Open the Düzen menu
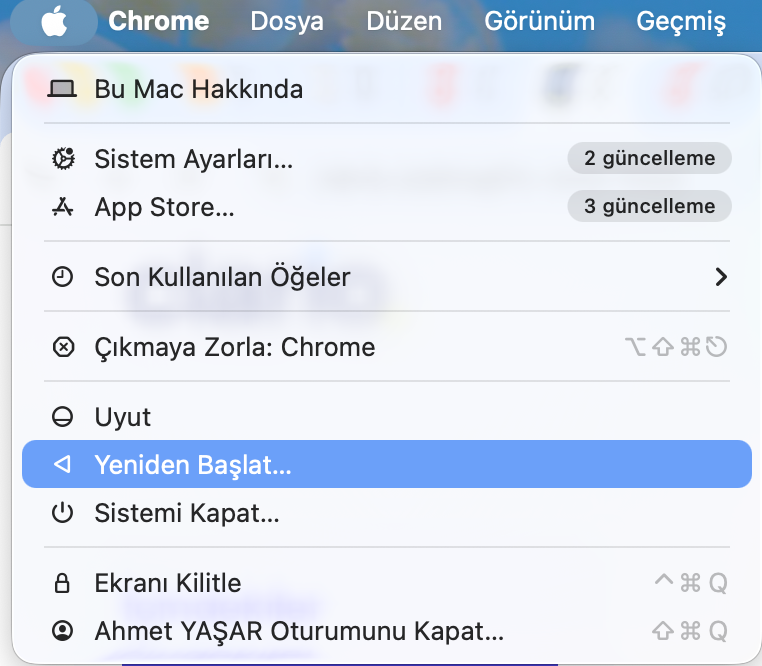This screenshot has height=666, width=762. (x=404, y=21)
